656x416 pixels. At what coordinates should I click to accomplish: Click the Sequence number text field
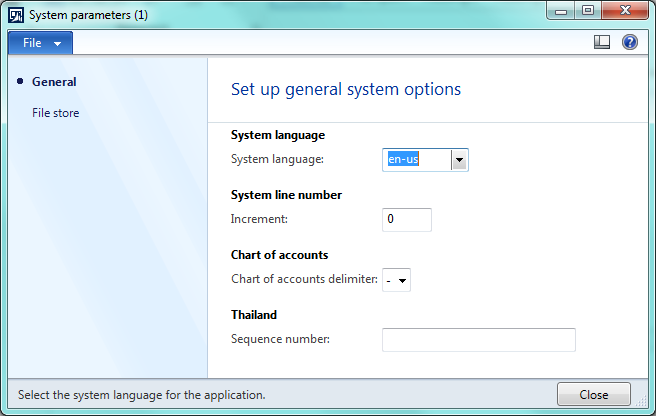point(479,340)
